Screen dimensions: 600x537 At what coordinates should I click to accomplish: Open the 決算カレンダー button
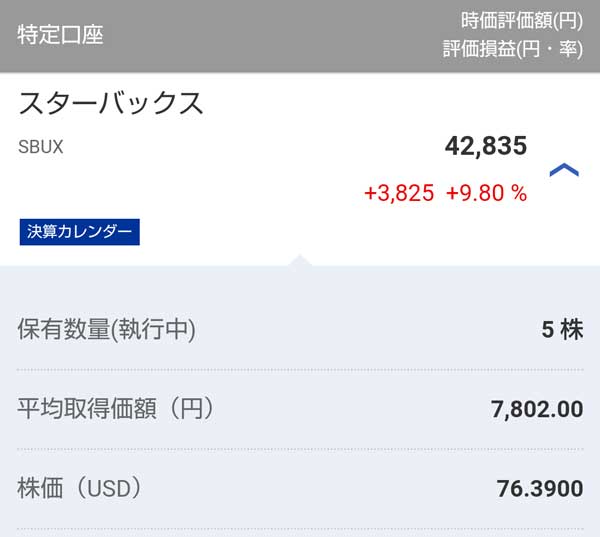pos(80,232)
